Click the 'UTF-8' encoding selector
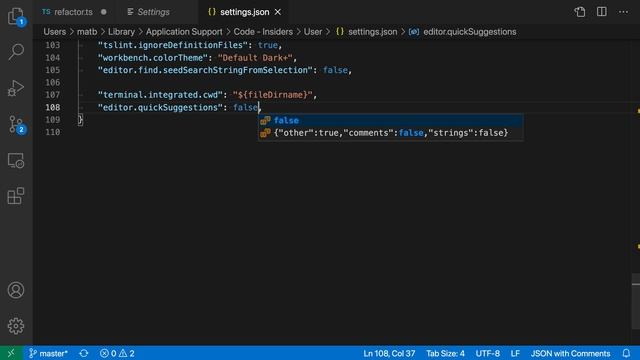640x360 pixels. pyautogui.click(x=487, y=353)
